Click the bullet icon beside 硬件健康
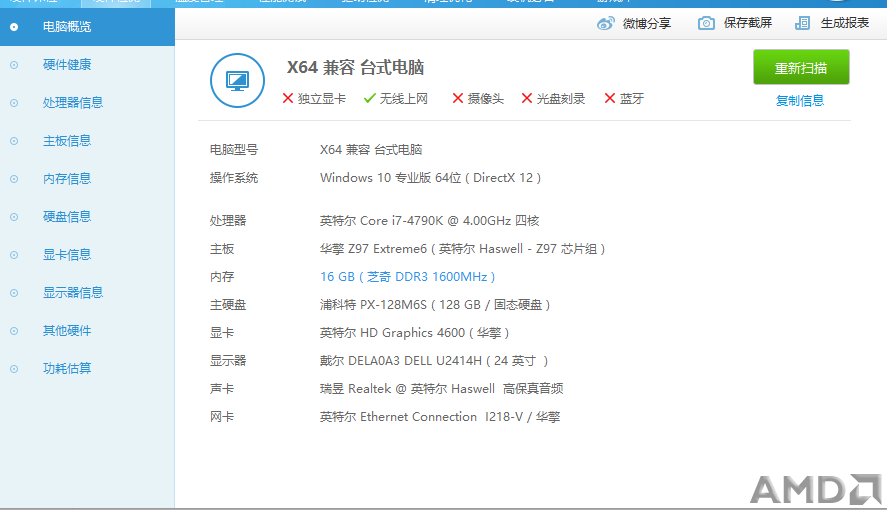Viewport: 887px width, 510px height. tap(14, 65)
